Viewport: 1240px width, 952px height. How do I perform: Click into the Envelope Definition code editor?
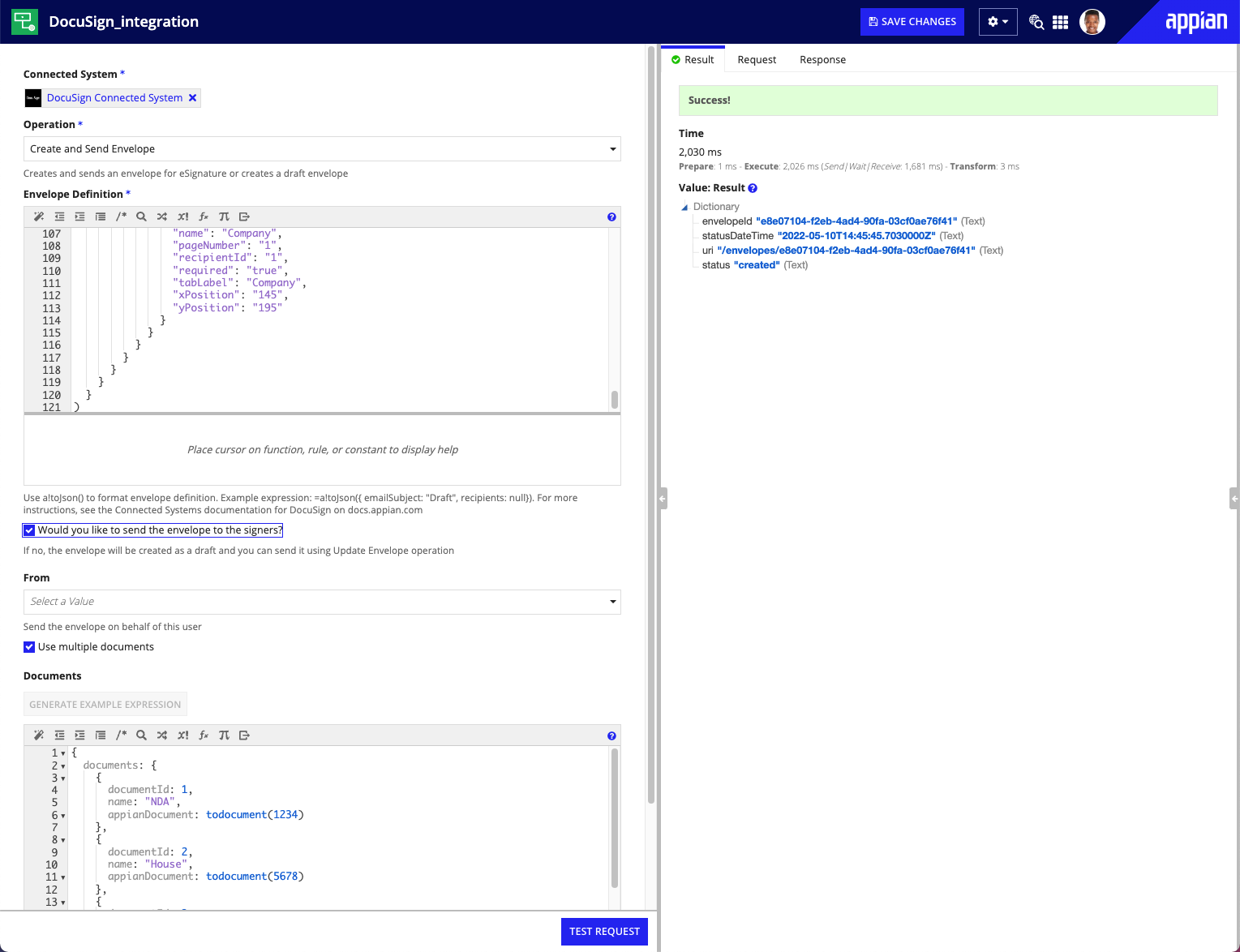[x=341, y=320]
